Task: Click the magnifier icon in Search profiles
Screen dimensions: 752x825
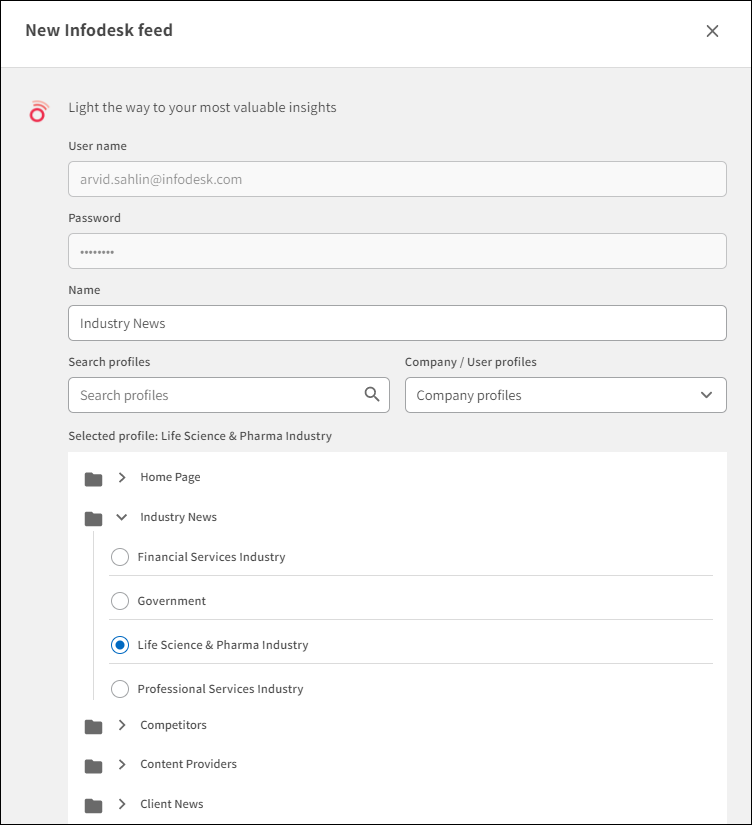Action: (x=374, y=394)
